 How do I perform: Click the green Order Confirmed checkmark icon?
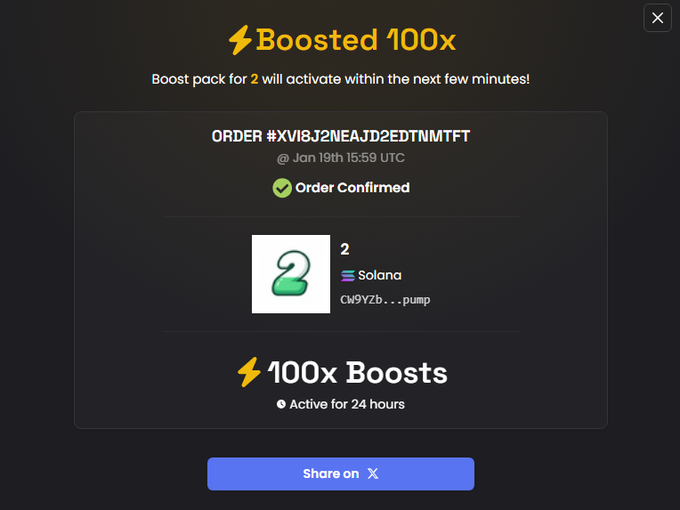282,188
